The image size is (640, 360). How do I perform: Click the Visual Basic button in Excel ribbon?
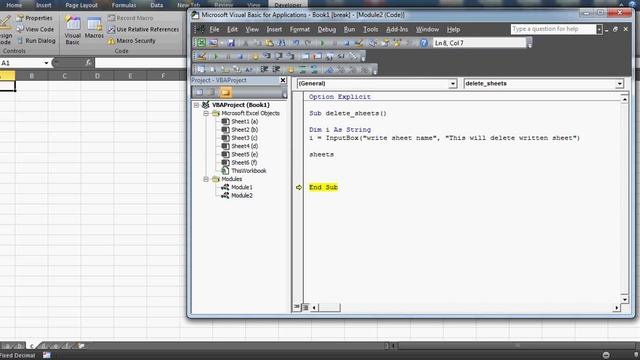point(73,30)
